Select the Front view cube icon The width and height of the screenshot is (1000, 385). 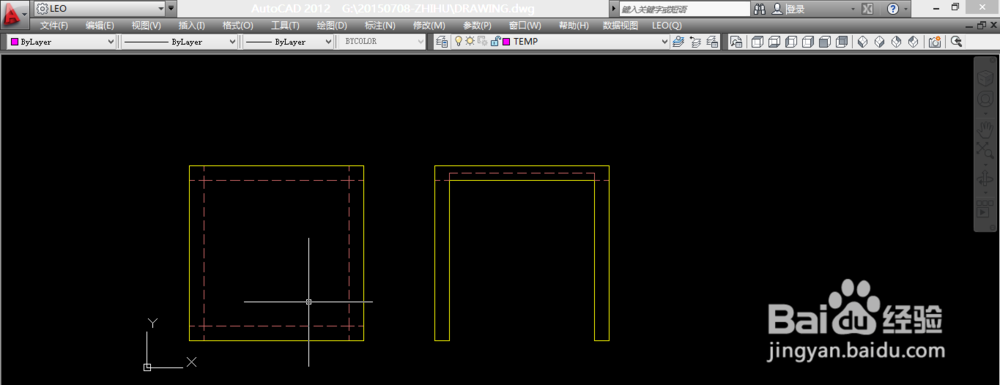click(825, 41)
